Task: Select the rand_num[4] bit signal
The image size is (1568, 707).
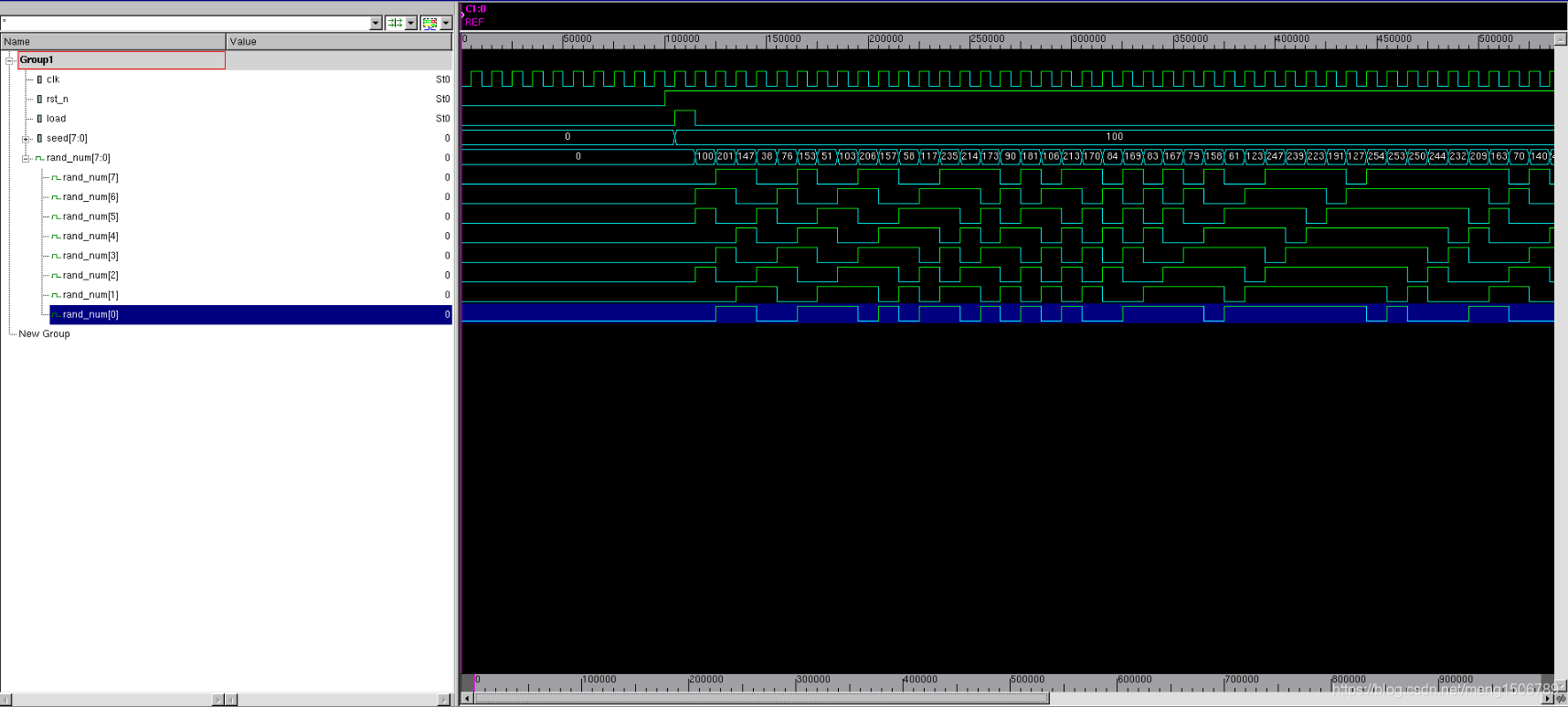Action: click(90, 236)
